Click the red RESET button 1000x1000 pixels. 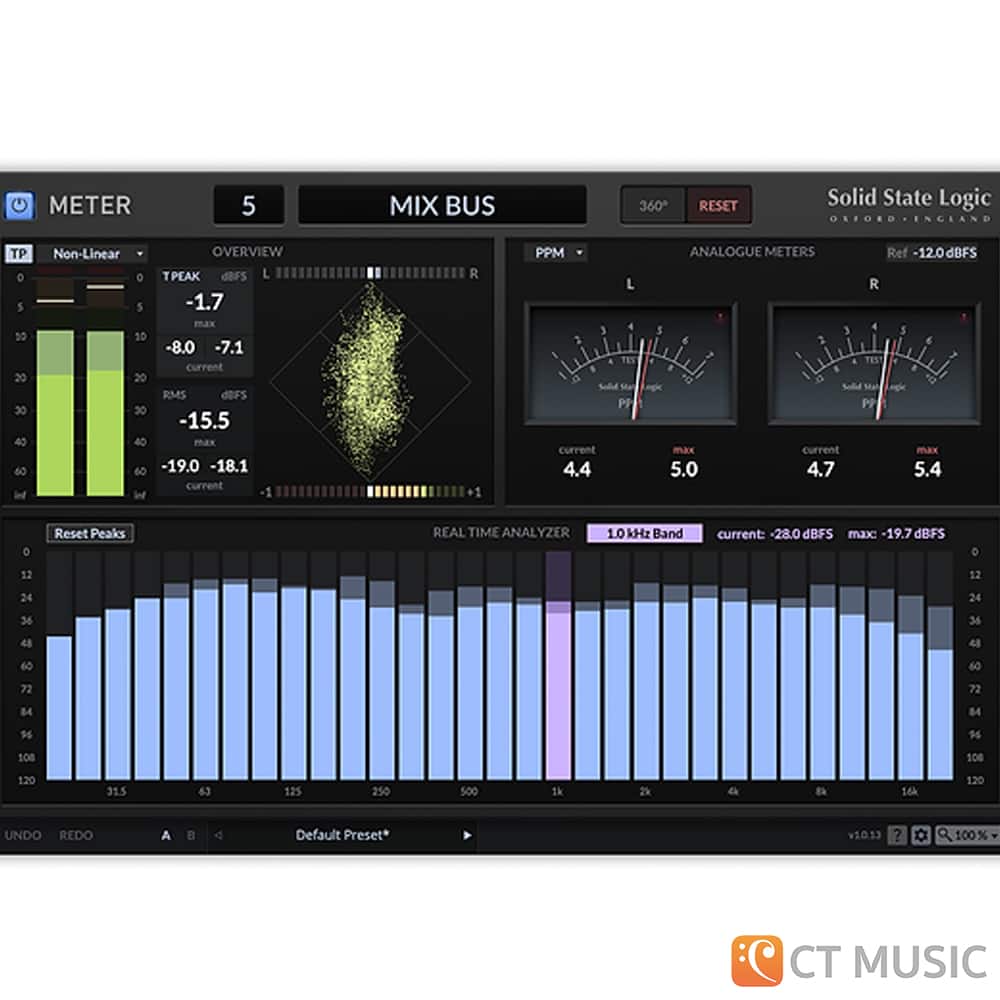click(x=718, y=205)
